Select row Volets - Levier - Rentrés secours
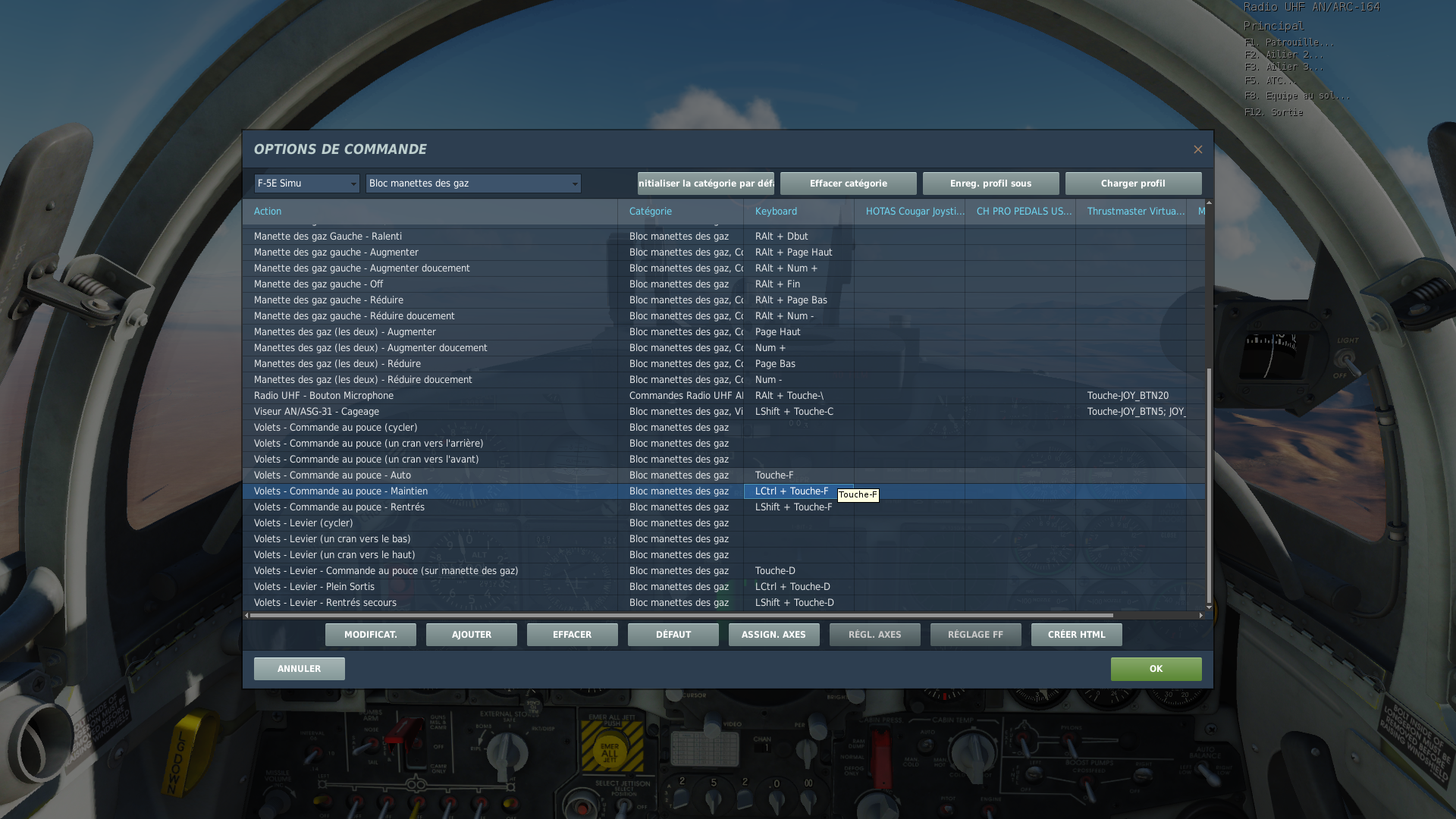Image resolution: width=1456 pixels, height=819 pixels. (723, 603)
